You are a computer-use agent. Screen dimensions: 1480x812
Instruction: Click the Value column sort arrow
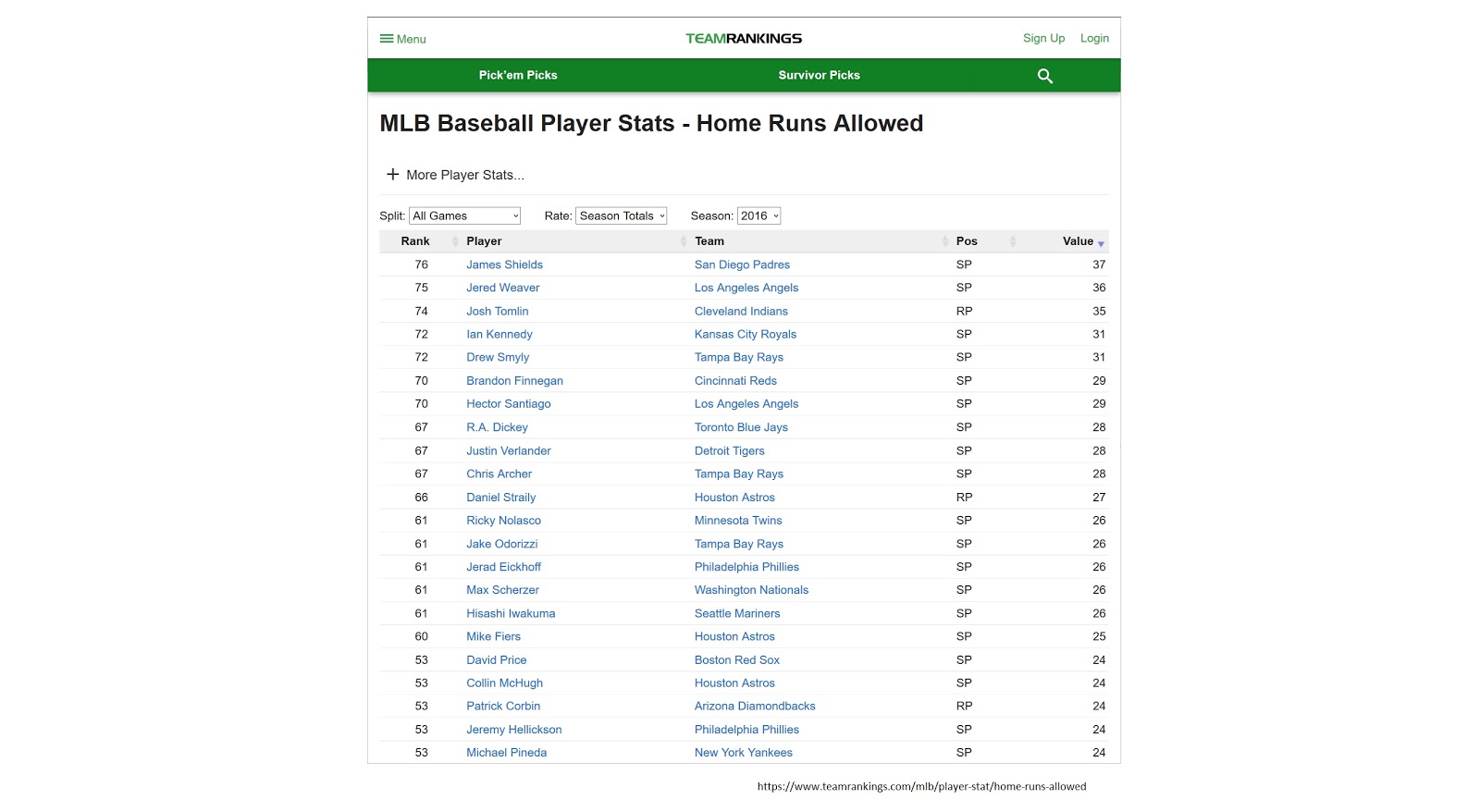pyautogui.click(x=1102, y=242)
